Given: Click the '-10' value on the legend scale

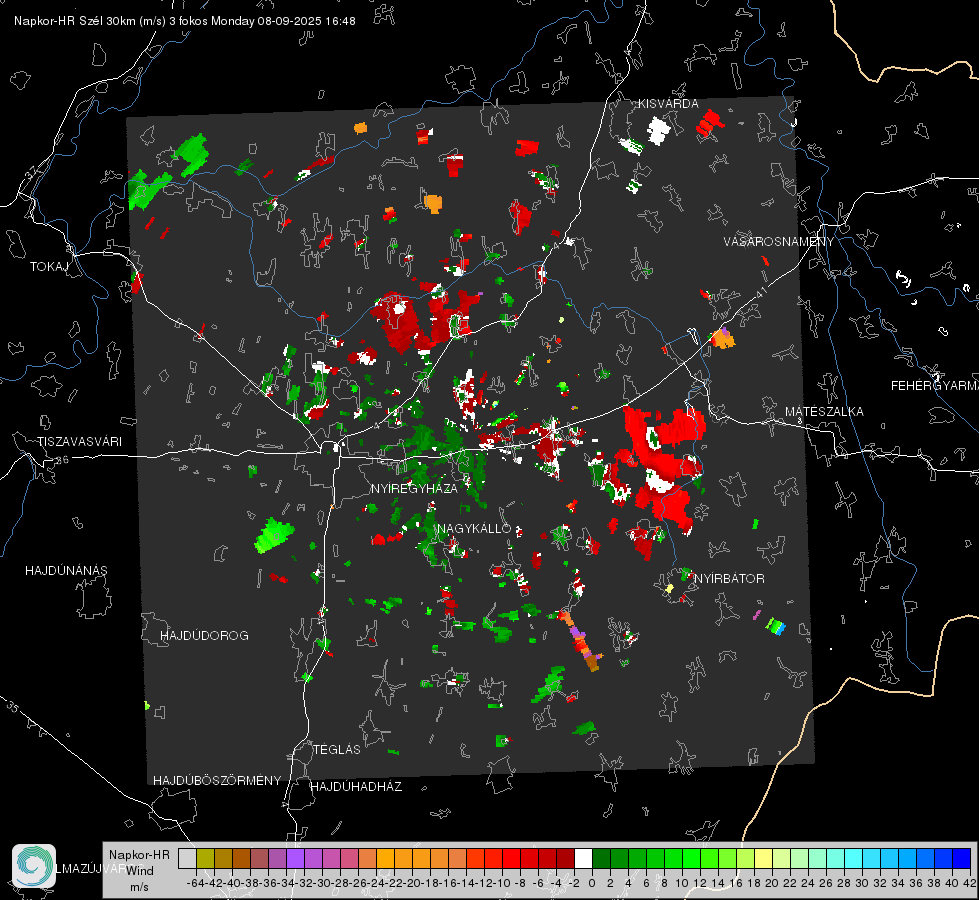Looking at the screenshot, I should (501, 883).
